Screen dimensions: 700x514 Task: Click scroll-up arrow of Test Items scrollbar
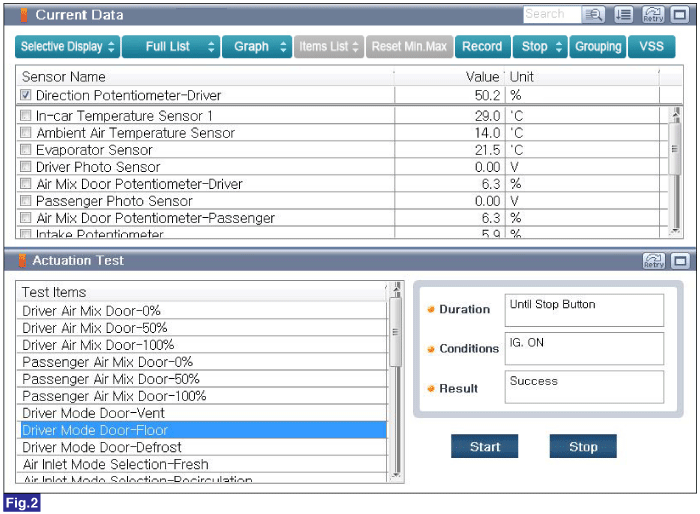[396, 290]
